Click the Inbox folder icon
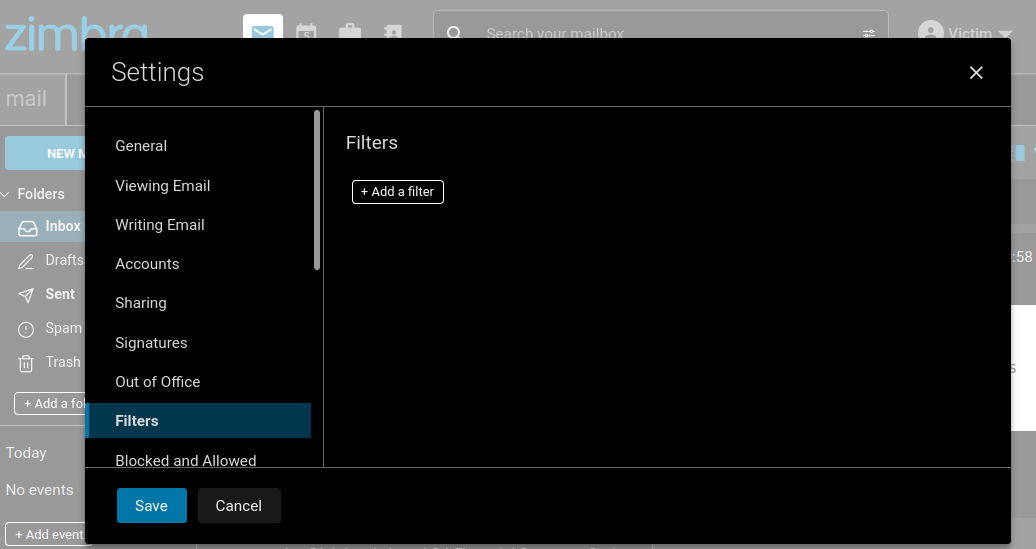Image resolution: width=1036 pixels, height=549 pixels. [28, 228]
